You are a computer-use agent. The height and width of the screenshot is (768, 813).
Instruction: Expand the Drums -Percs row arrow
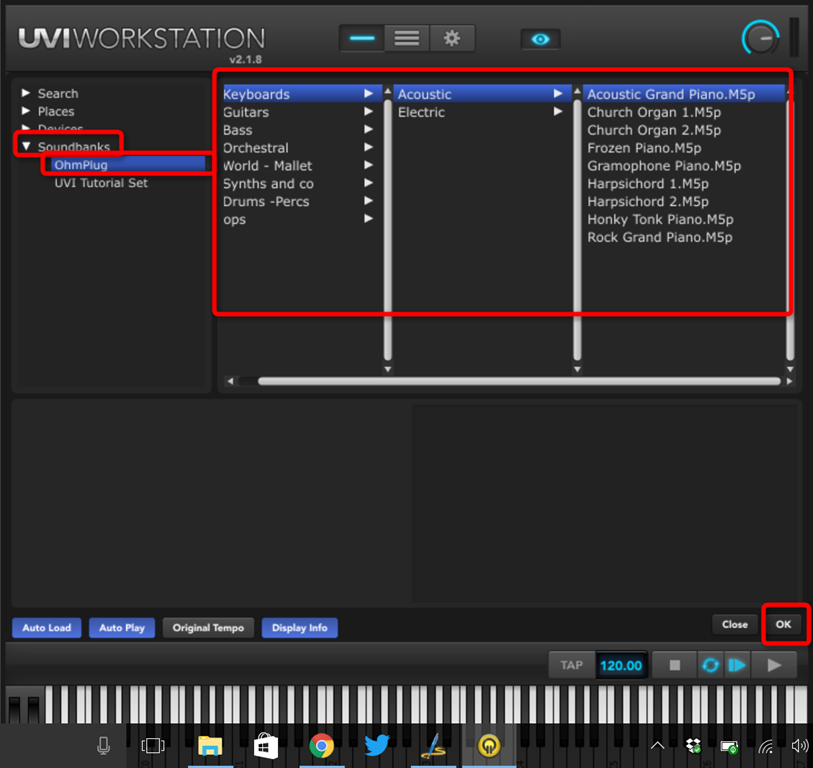368,201
